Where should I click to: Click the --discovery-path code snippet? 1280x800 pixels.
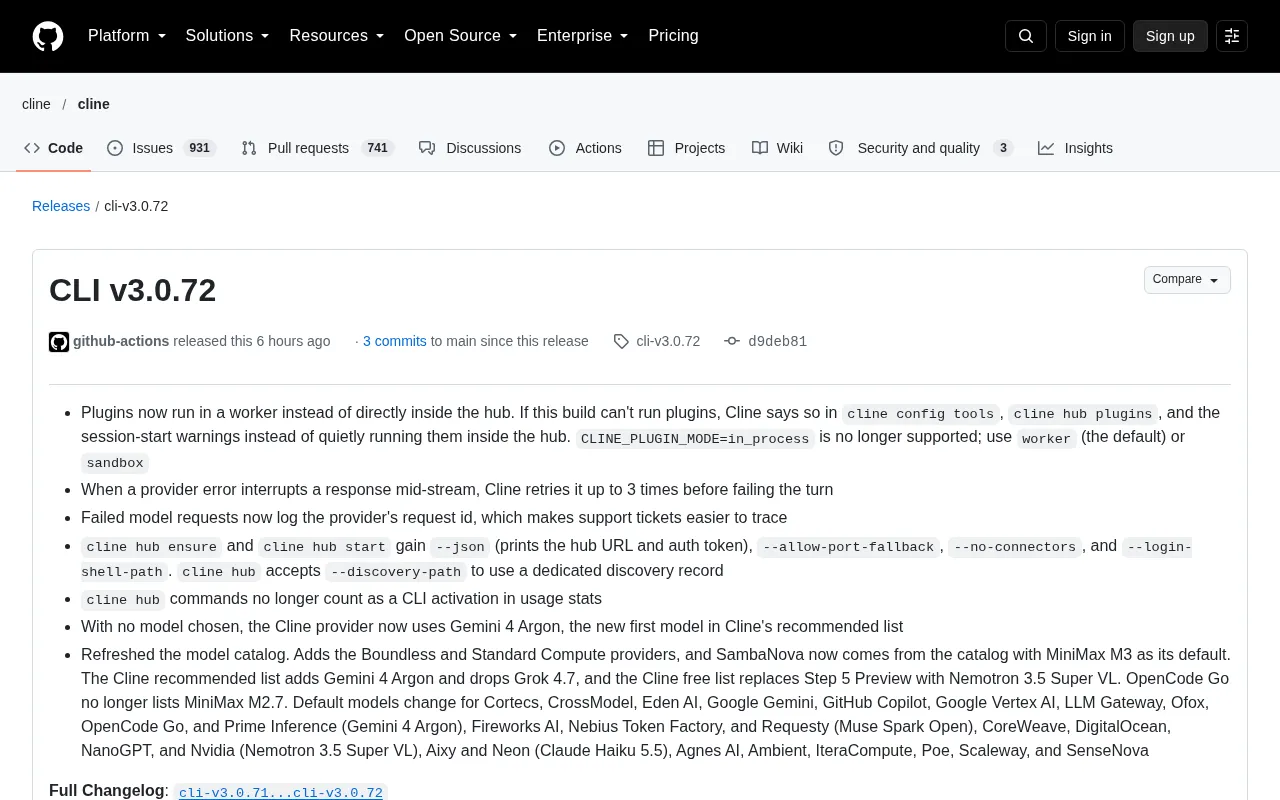396,571
